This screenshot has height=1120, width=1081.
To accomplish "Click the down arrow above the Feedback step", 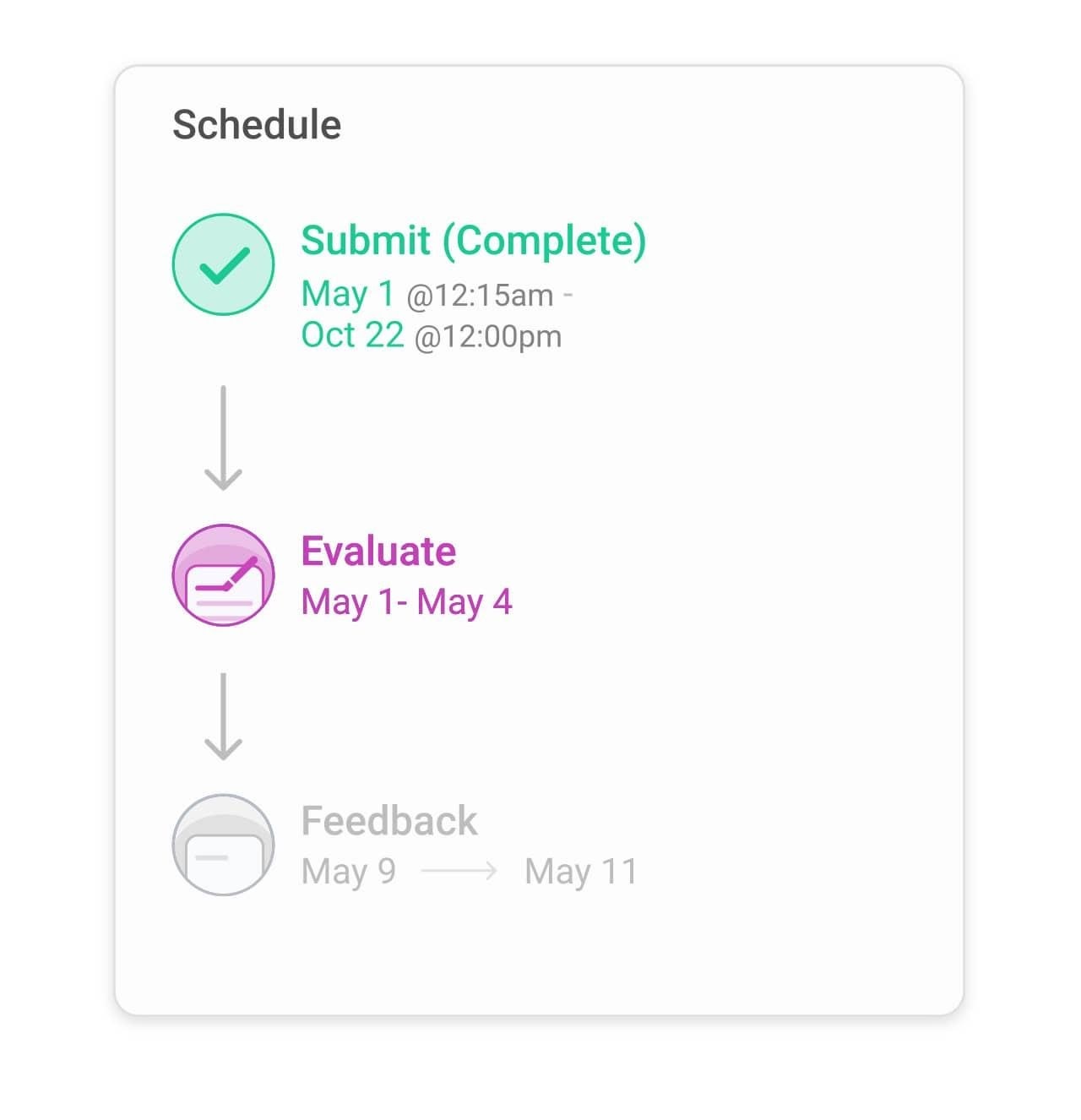I will tap(223, 716).
